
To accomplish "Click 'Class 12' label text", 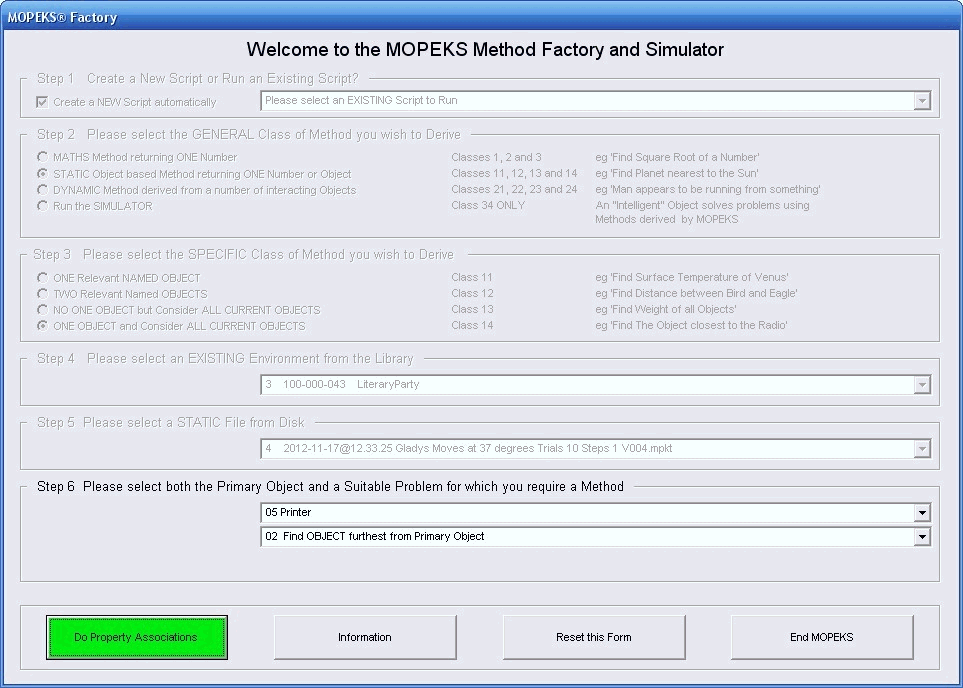I will pyautogui.click(x=472, y=293).
